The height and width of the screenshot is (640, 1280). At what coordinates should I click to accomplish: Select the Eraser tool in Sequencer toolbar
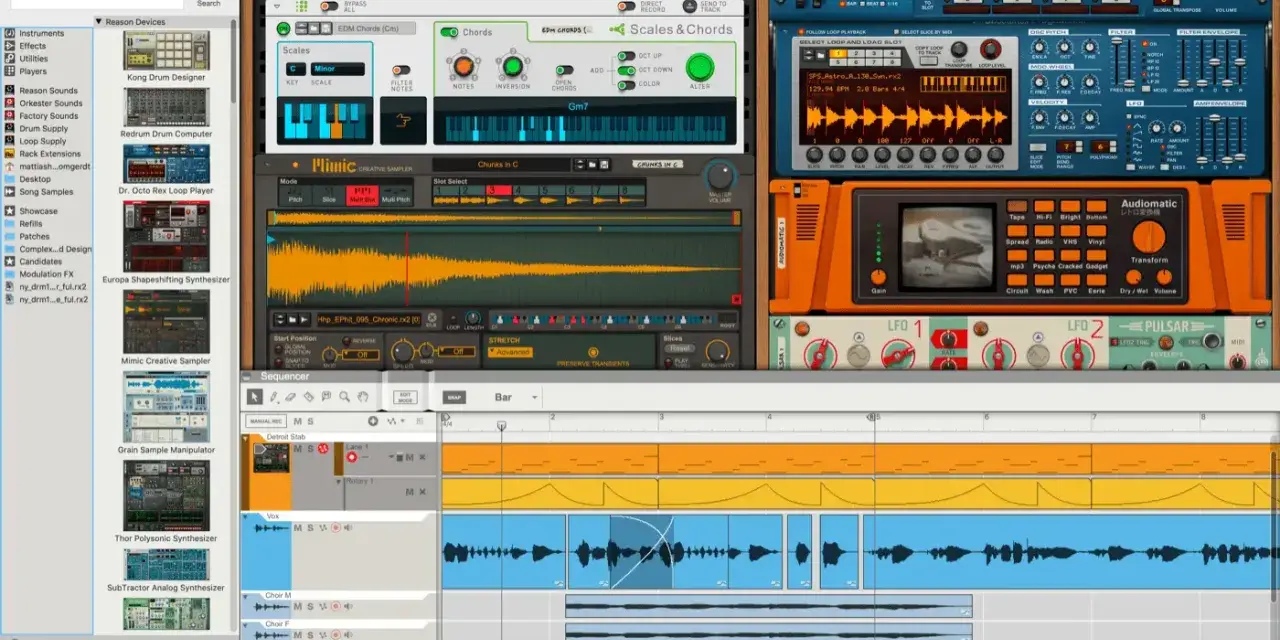291,397
